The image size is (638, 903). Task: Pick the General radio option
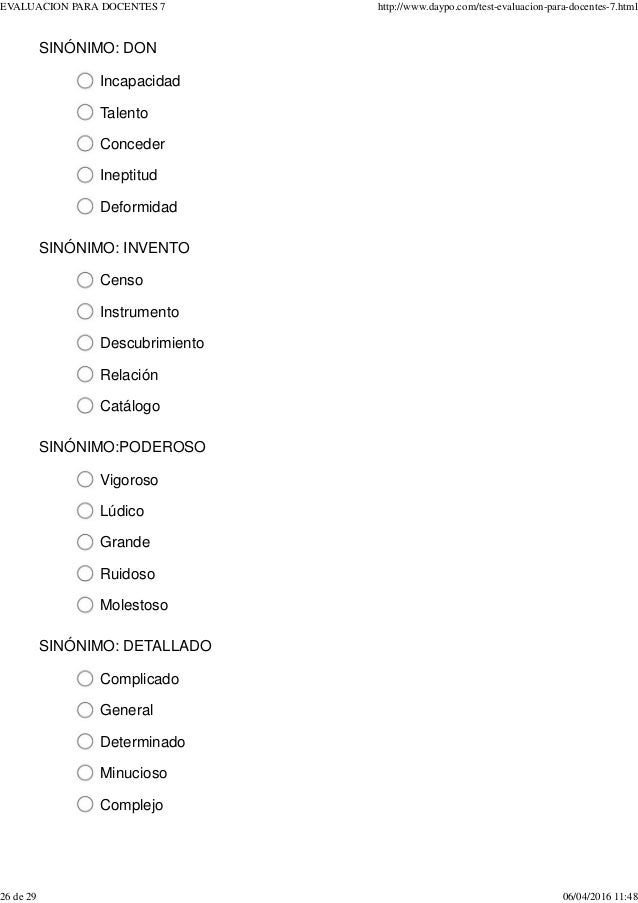click(85, 710)
